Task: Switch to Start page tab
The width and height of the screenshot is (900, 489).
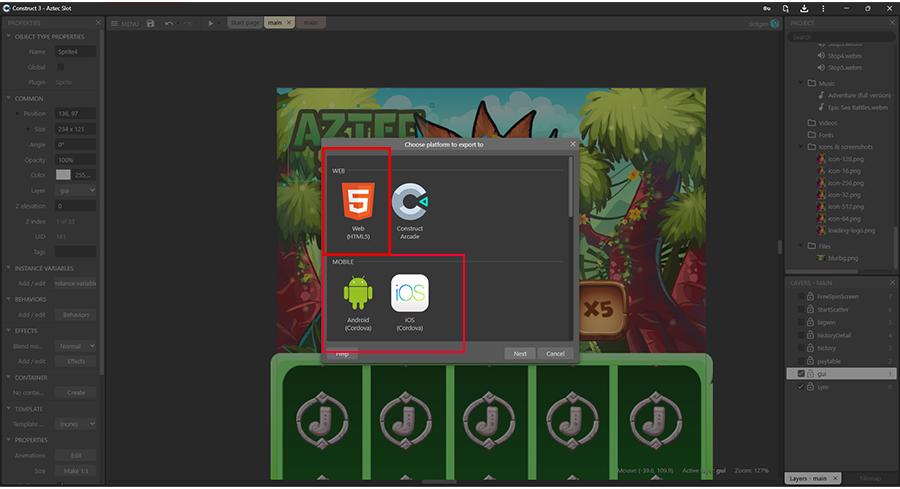Action: point(245,23)
